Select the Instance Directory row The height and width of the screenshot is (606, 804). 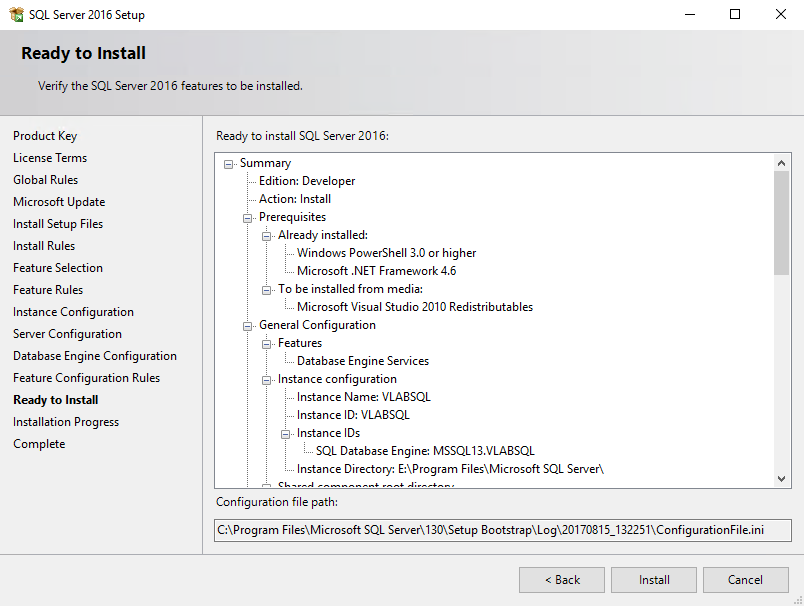point(450,469)
